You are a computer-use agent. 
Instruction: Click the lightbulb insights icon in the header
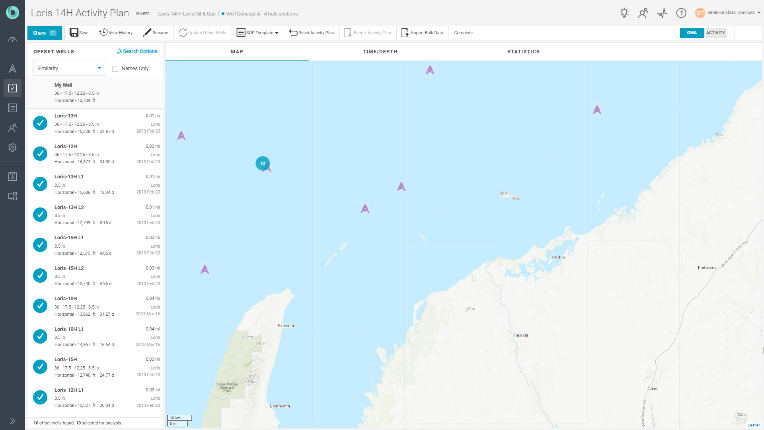(x=624, y=13)
